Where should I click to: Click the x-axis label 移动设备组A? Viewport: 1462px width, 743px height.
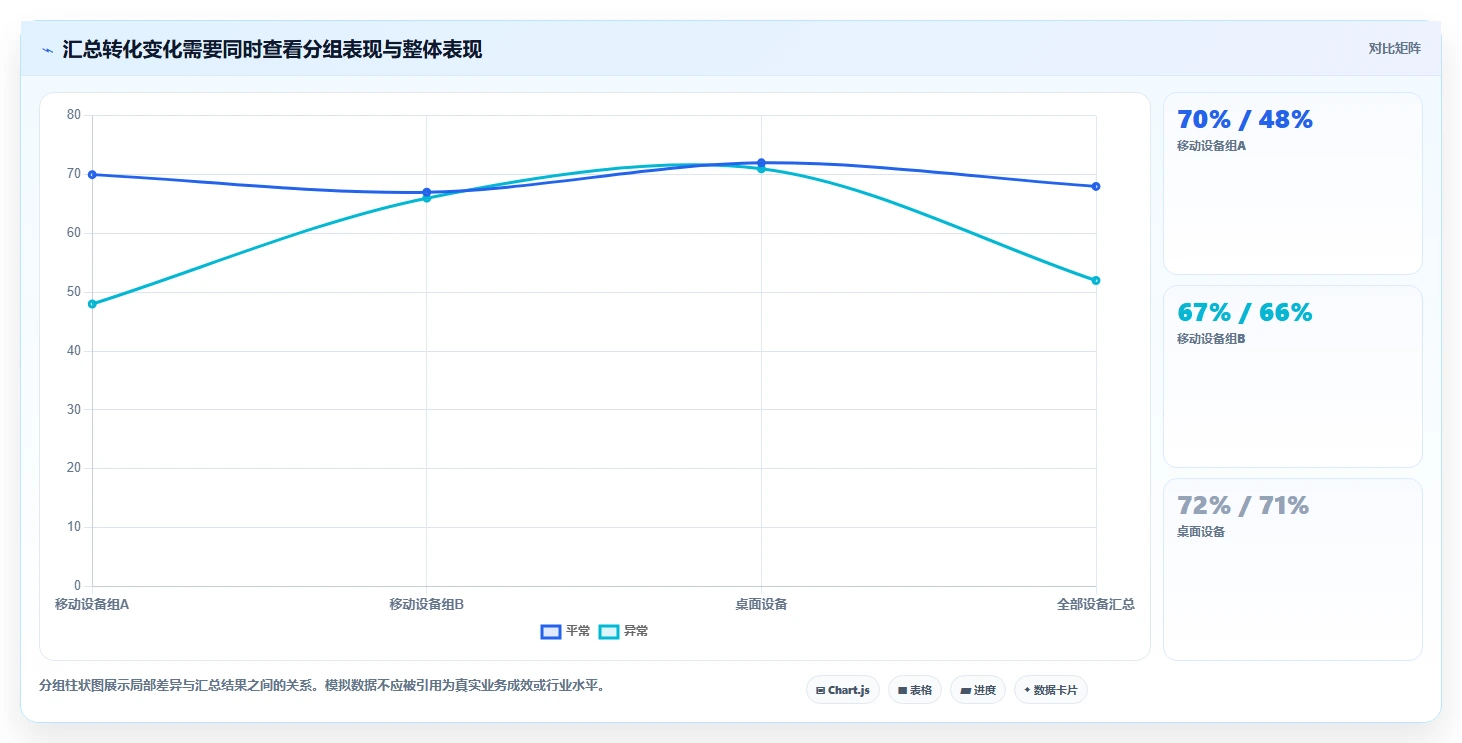point(92,604)
